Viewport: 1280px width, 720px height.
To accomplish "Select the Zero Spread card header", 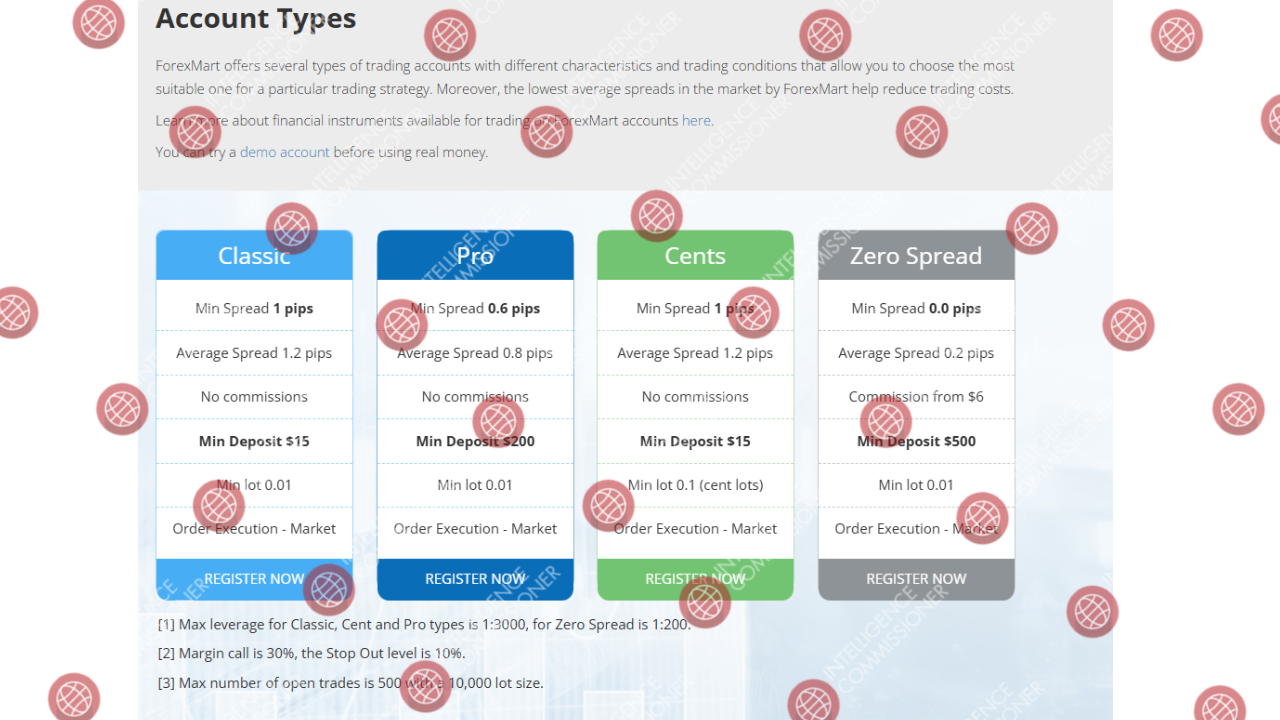I will [x=916, y=255].
